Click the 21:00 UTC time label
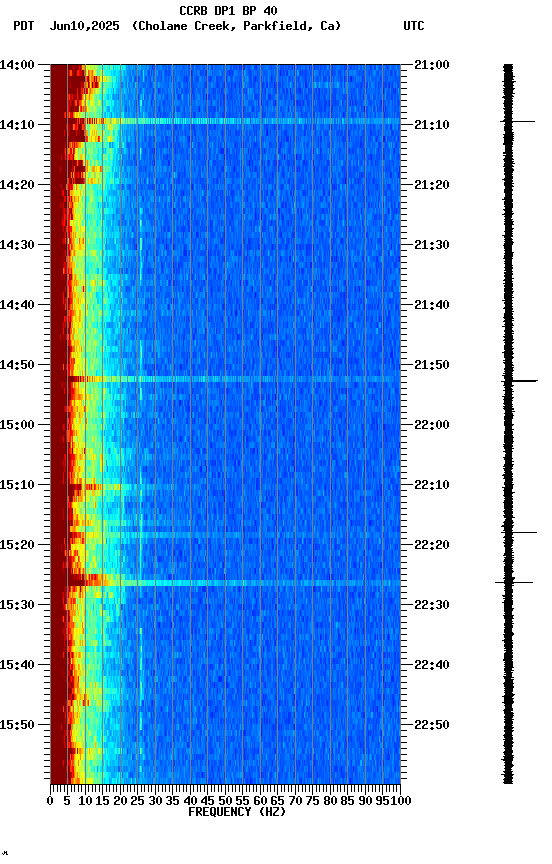This screenshot has height=864, width=552. [x=432, y=65]
